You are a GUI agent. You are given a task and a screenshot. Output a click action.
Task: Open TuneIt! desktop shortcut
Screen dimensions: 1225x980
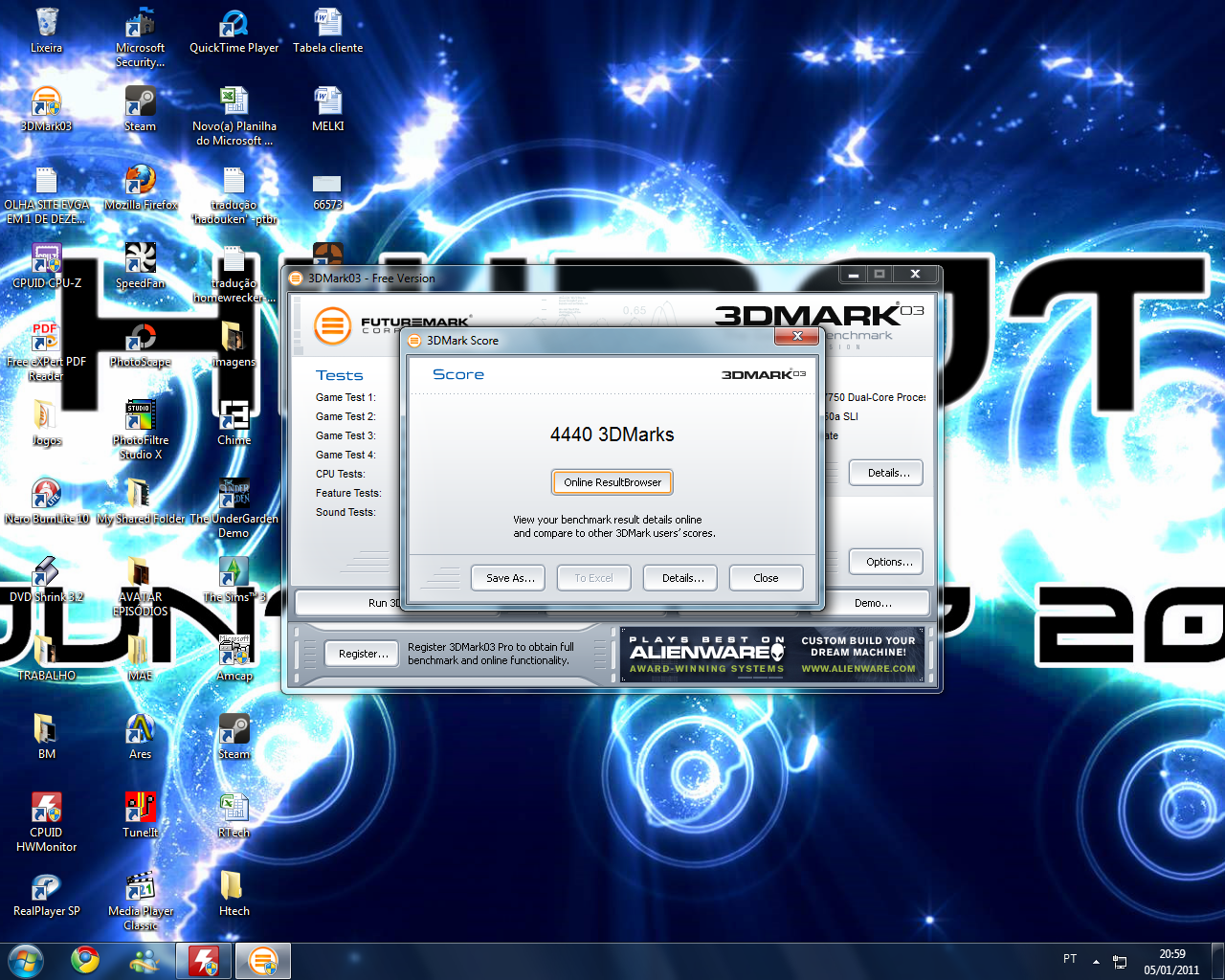coord(140,815)
